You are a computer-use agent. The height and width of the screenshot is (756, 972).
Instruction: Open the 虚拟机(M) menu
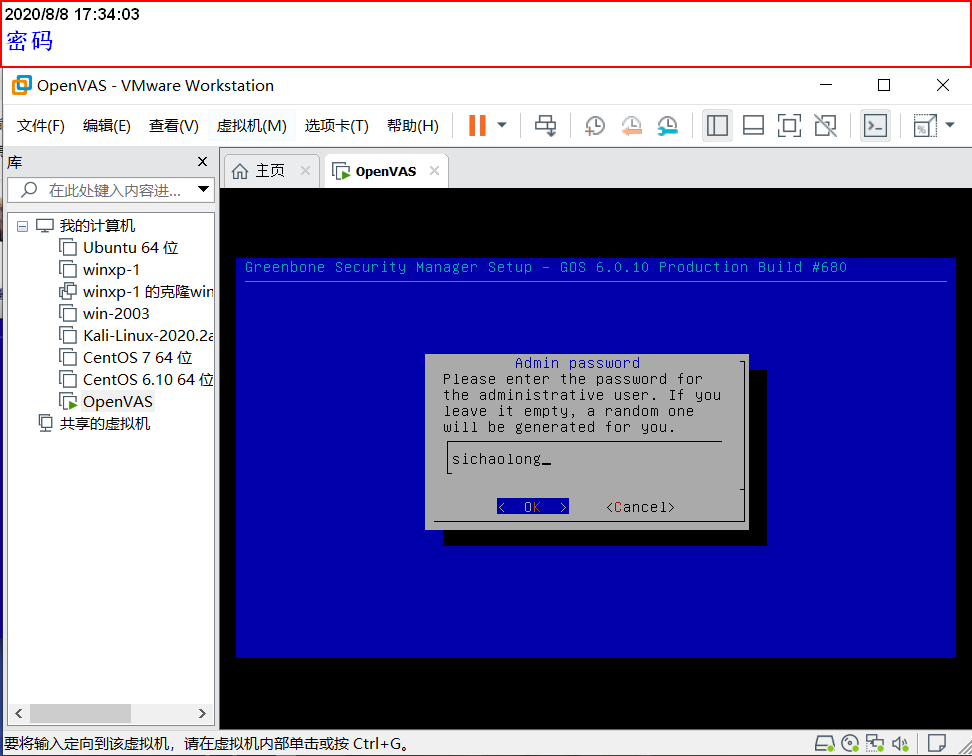(x=251, y=126)
